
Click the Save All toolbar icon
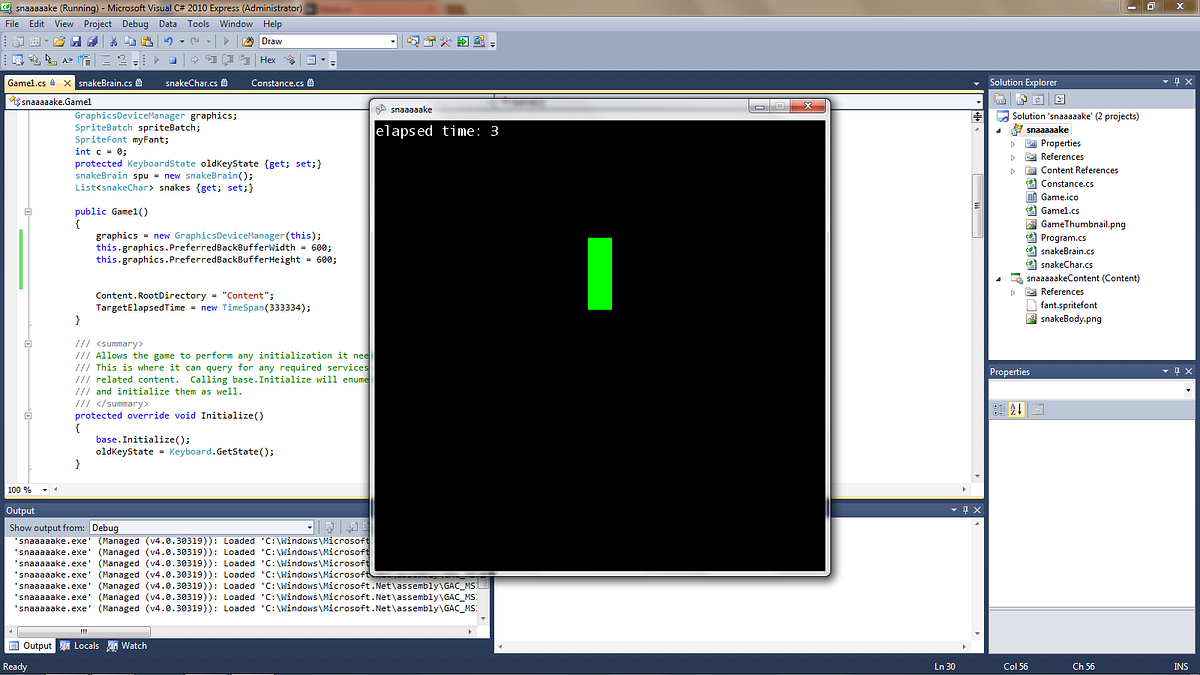click(x=93, y=41)
